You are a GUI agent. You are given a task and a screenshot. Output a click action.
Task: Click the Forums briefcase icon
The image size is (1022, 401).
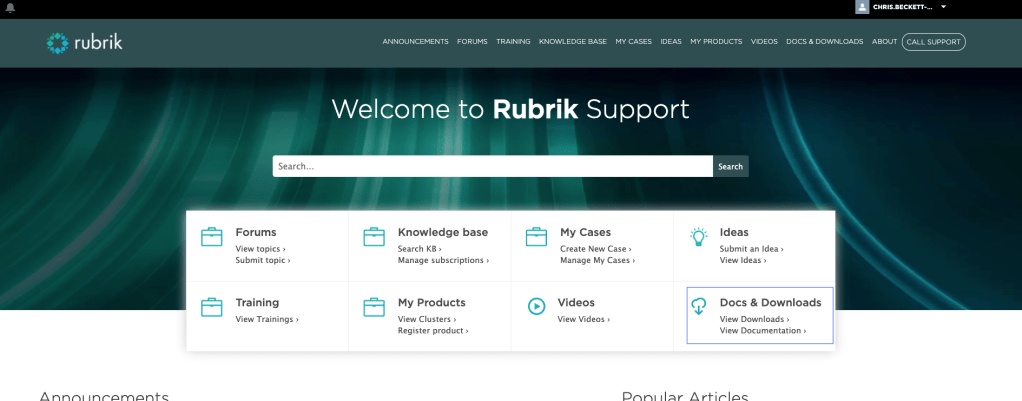[211, 237]
